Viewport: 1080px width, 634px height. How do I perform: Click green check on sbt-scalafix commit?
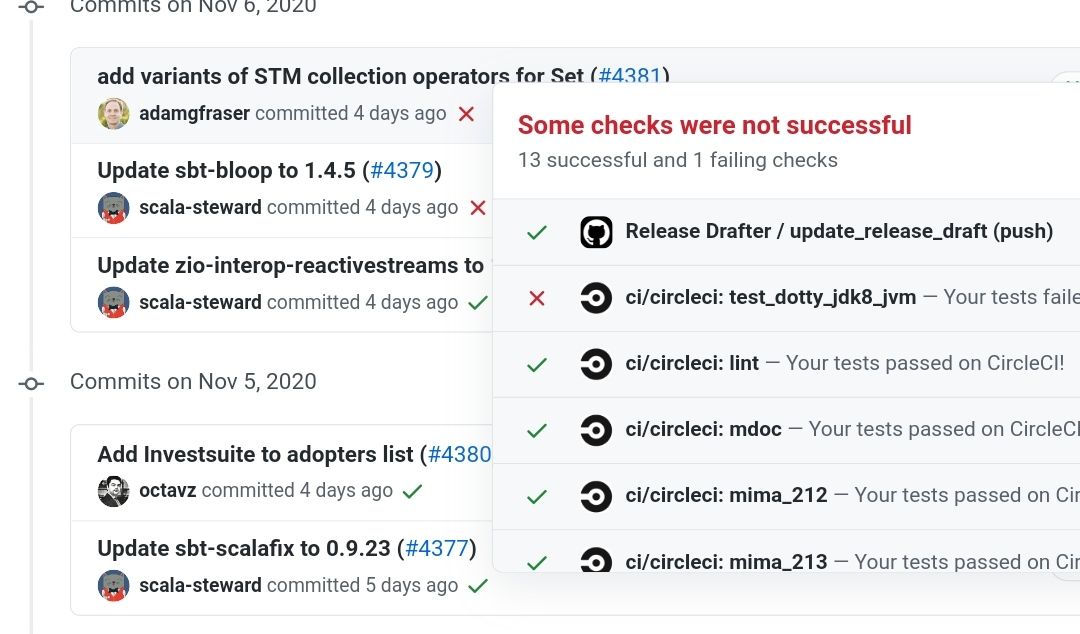click(477, 586)
